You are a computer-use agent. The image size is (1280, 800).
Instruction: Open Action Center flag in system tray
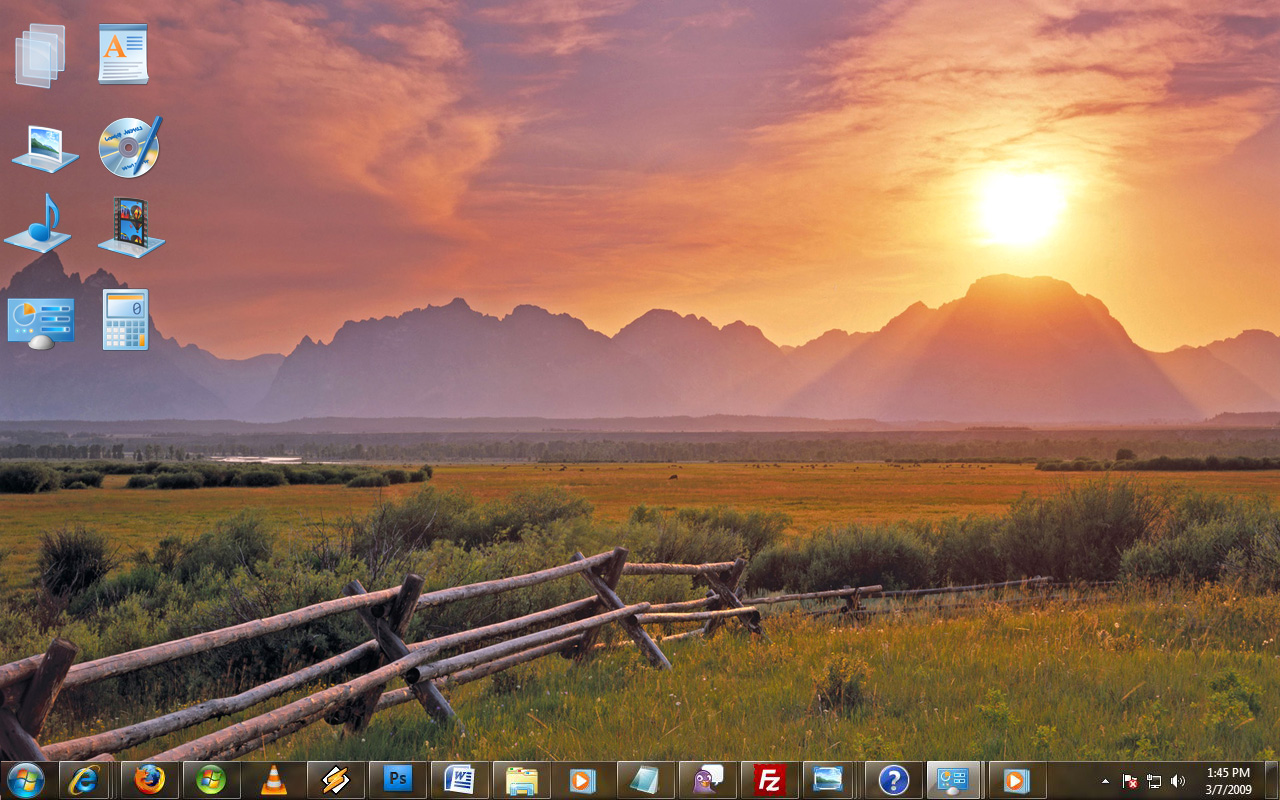click(x=1130, y=781)
